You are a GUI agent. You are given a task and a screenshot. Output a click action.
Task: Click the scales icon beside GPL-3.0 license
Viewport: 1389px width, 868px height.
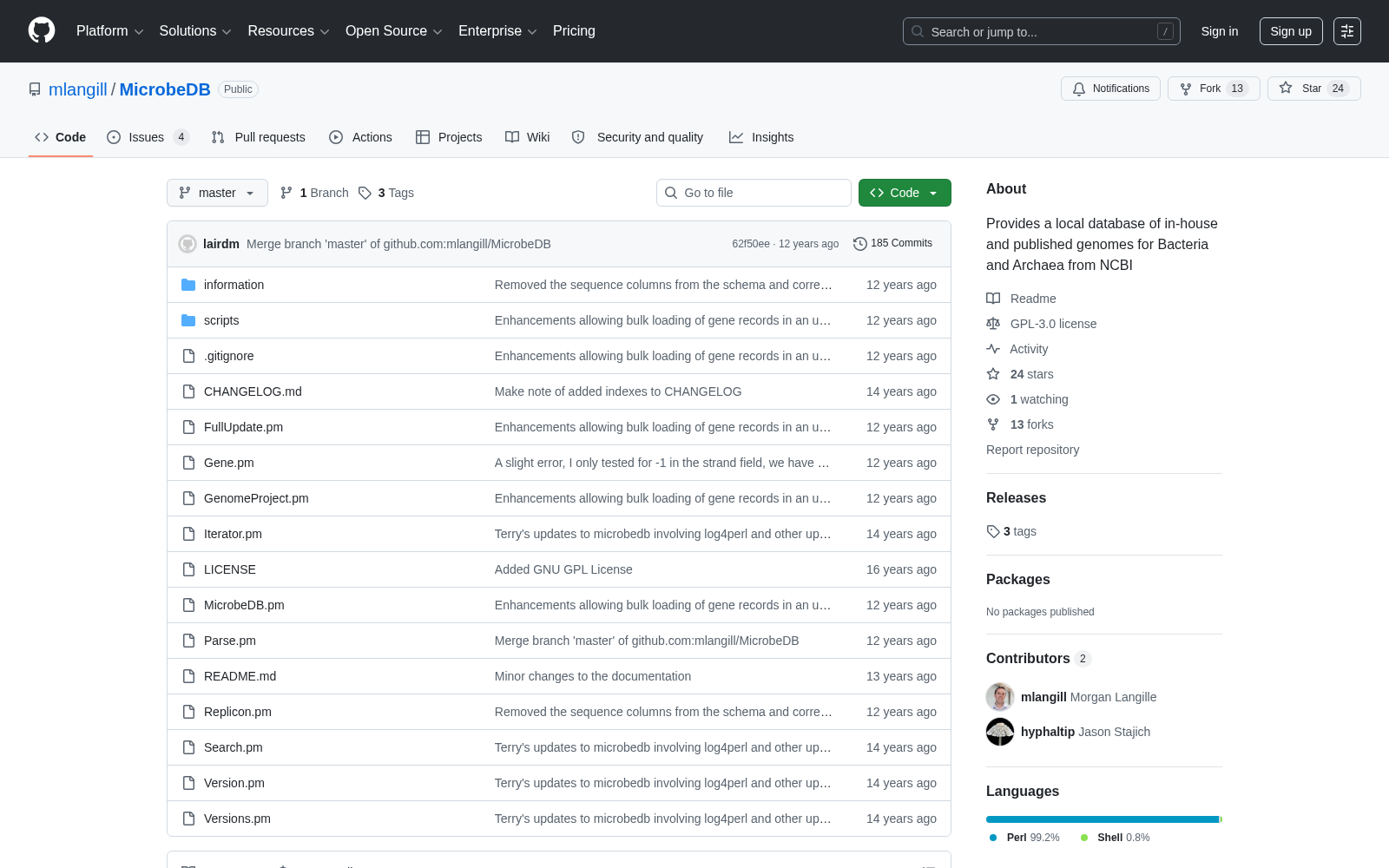(x=993, y=324)
